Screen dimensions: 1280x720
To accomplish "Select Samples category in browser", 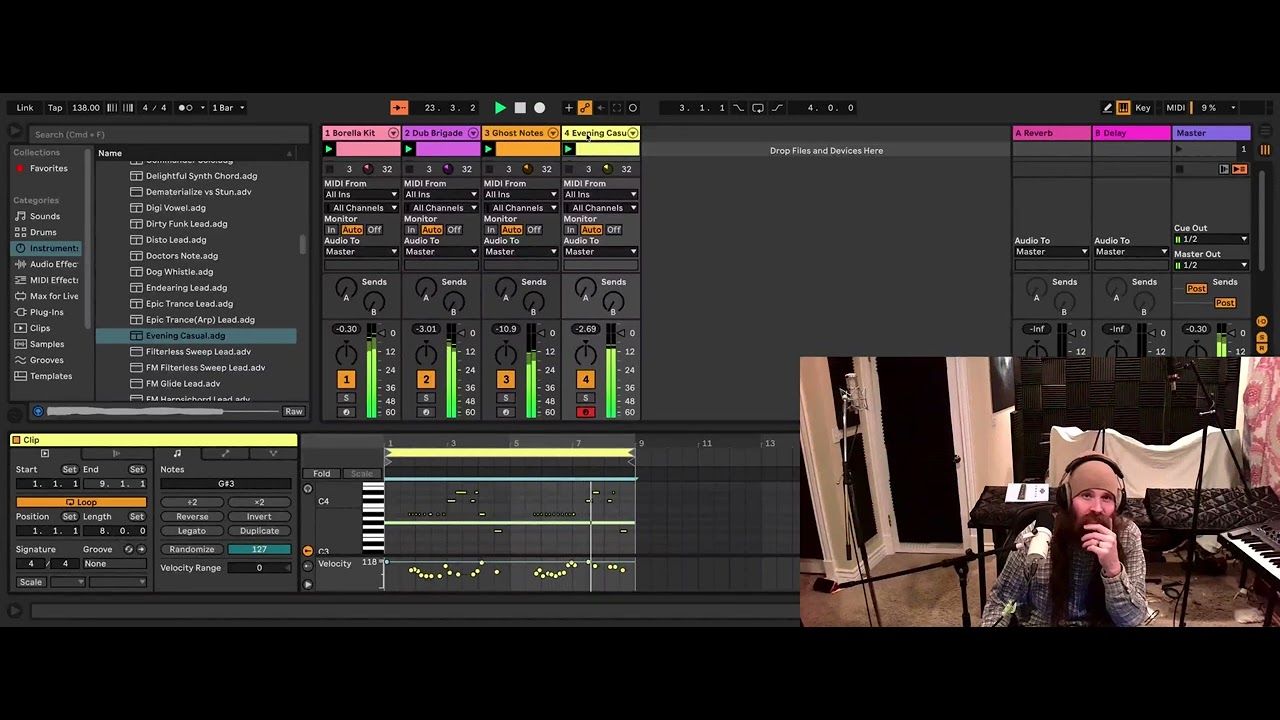I will (x=47, y=344).
